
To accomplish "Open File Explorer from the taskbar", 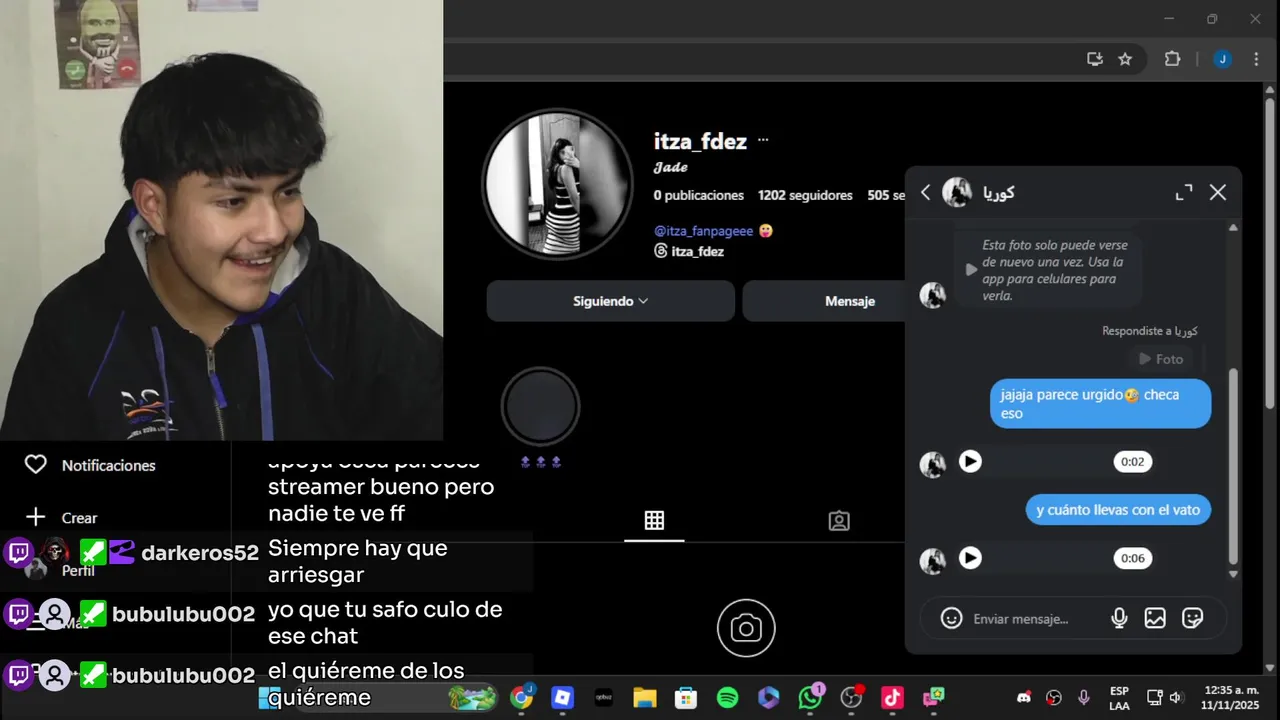I will 645,697.
